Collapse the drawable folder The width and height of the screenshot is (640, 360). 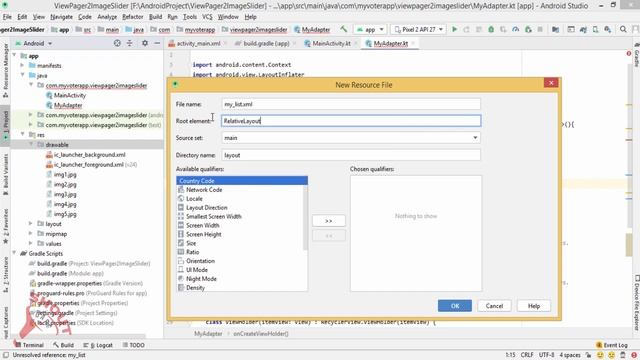coord(31,144)
